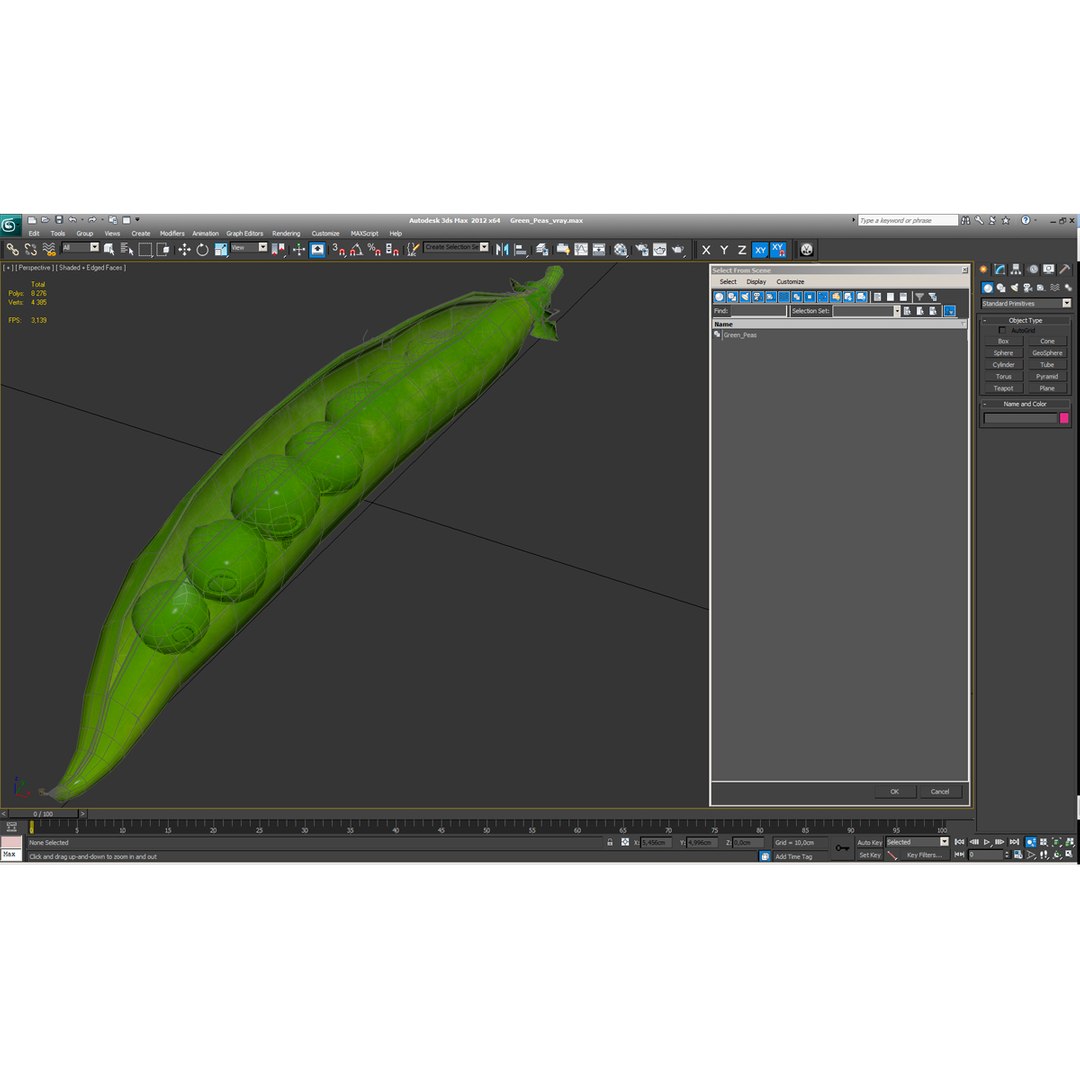Expand Create Selection Set dropdown

(484, 247)
